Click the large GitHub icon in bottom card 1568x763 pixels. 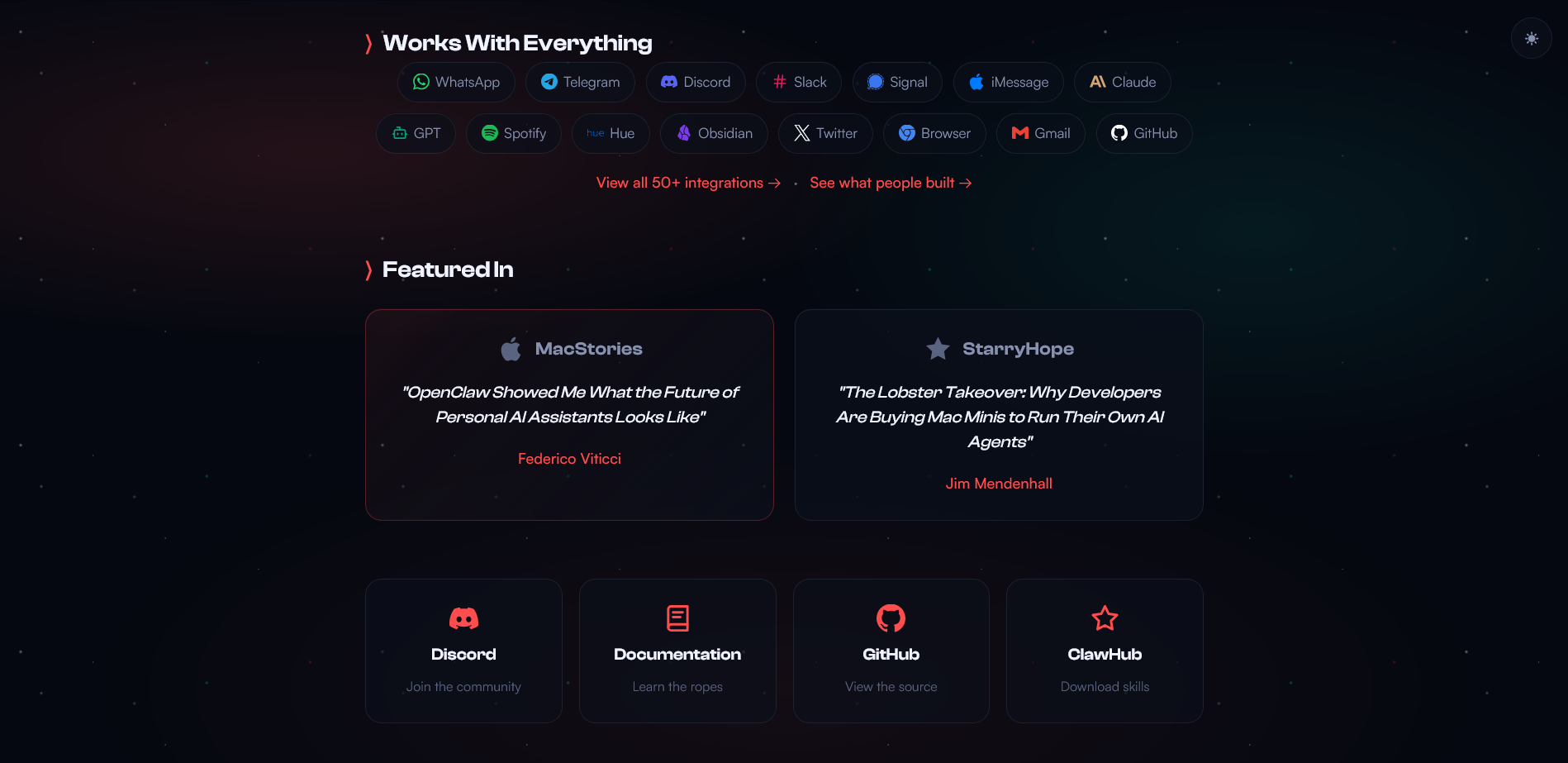coord(891,618)
